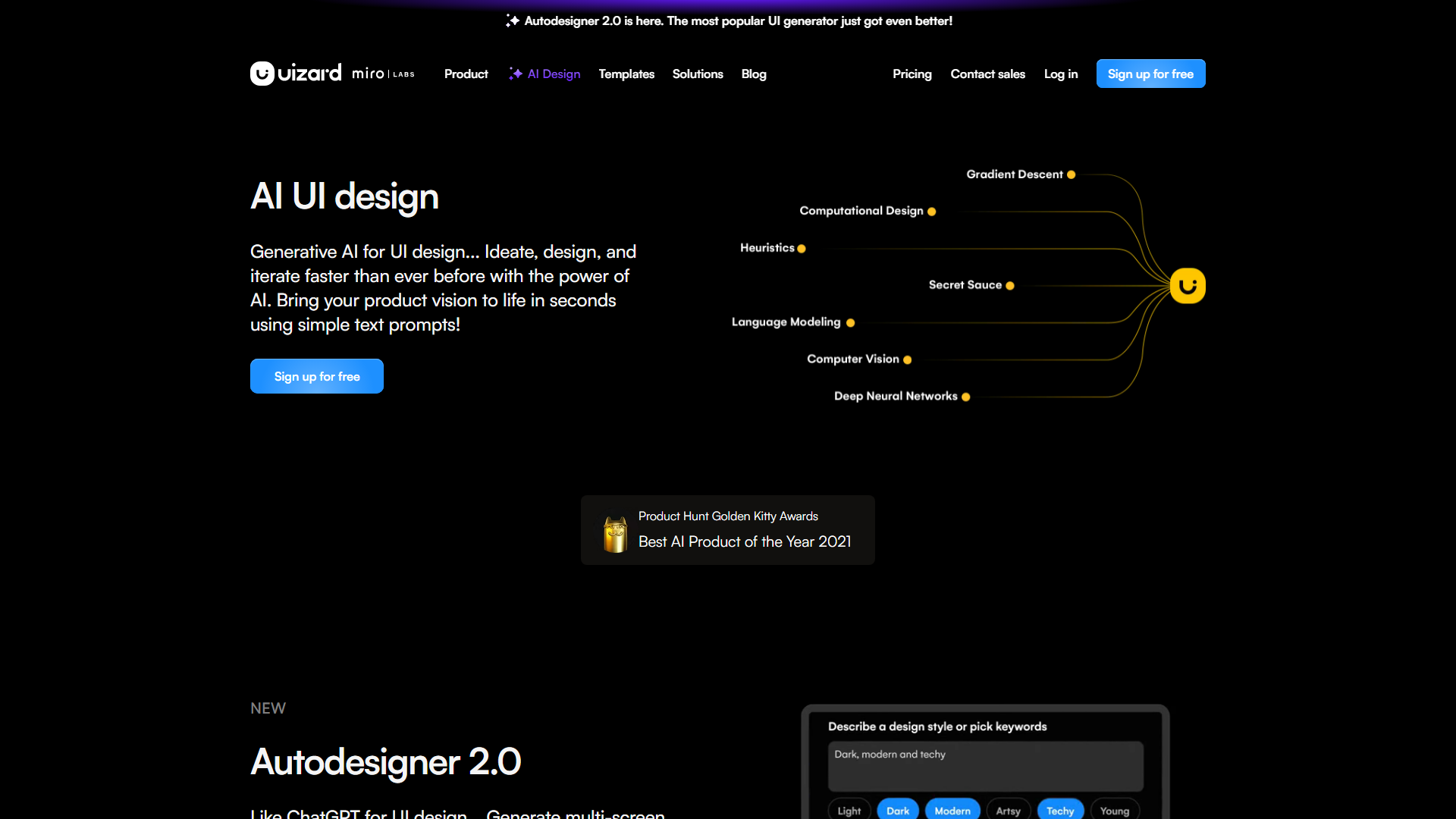Click Sign up for free below the hero text
Screen dimensions: 1456x819
pyautogui.click(x=317, y=376)
